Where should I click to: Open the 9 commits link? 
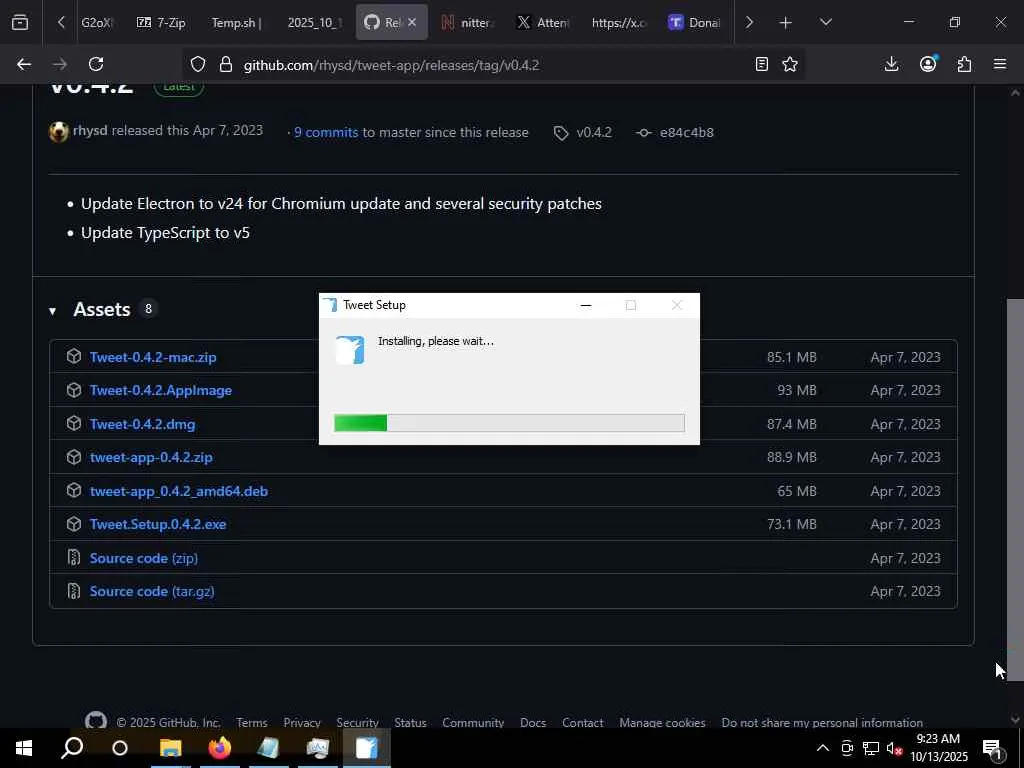point(326,132)
